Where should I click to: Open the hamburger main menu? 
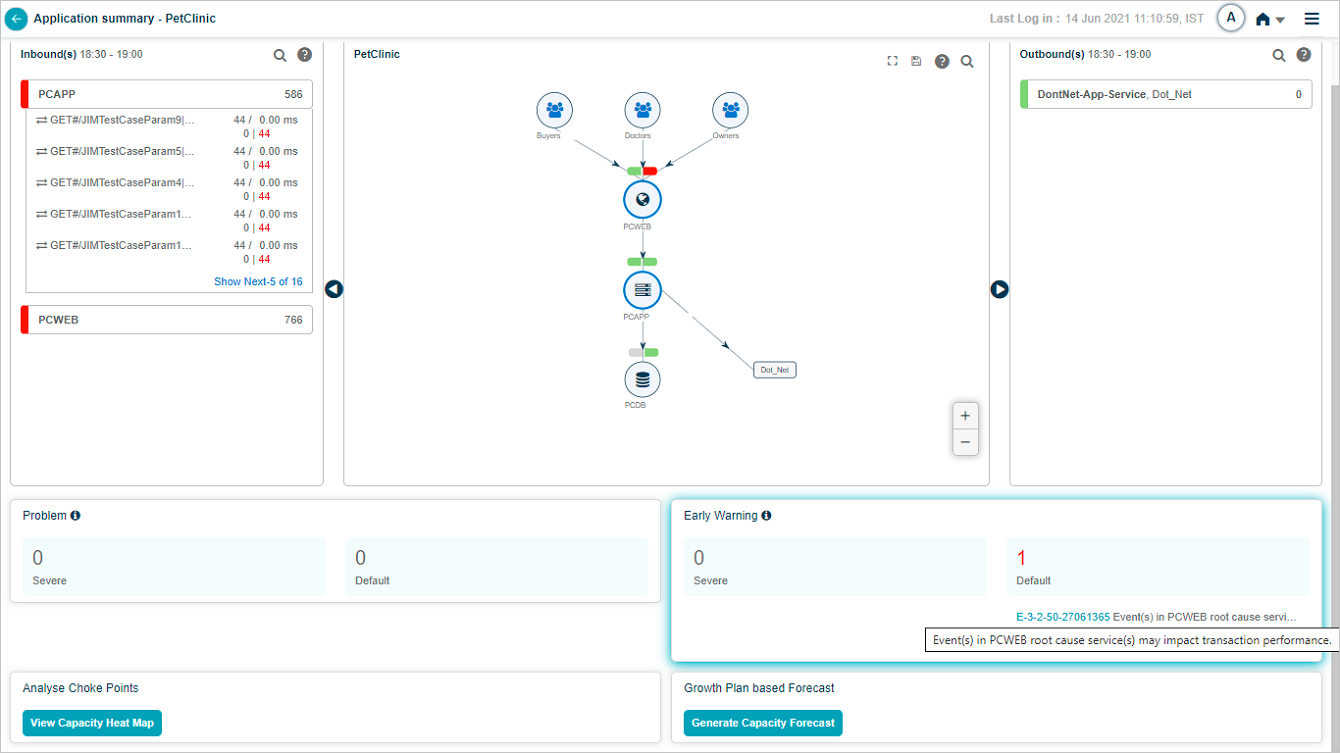(x=1312, y=19)
